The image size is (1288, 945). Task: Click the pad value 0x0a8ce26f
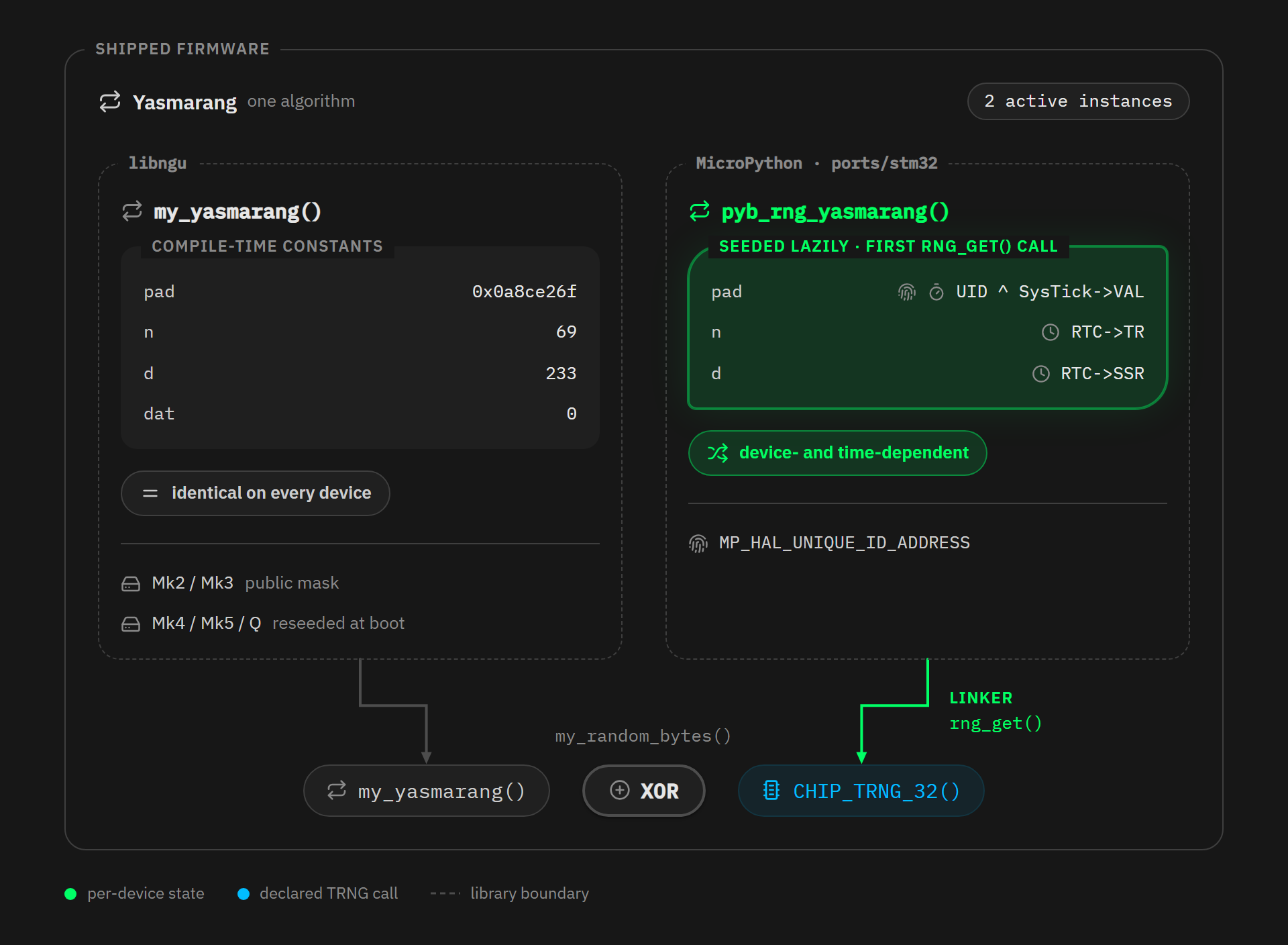click(x=525, y=292)
